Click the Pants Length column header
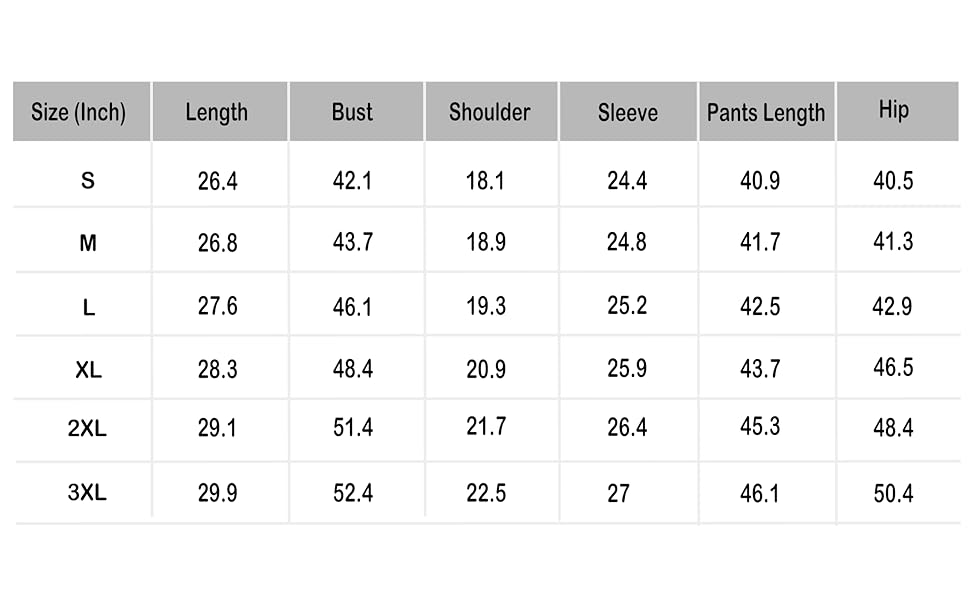 click(x=766, y=112)
